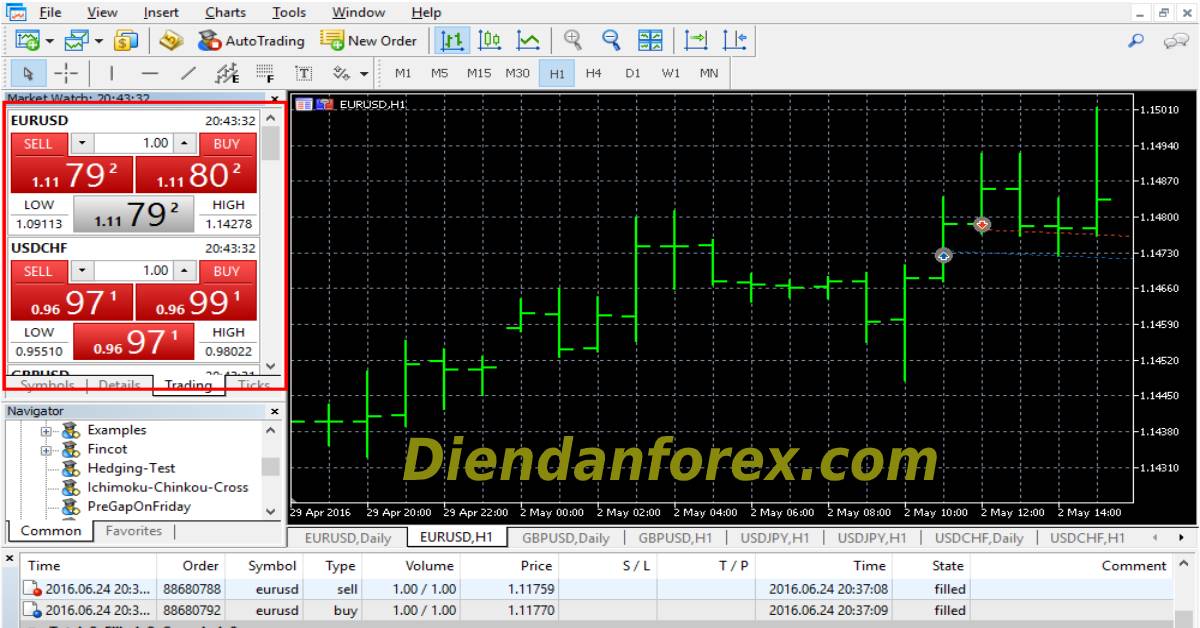Launch MetaEditor from the yellow book icon
The height and width of the screenshot is (628, 1200).
[x=171, y=41]
